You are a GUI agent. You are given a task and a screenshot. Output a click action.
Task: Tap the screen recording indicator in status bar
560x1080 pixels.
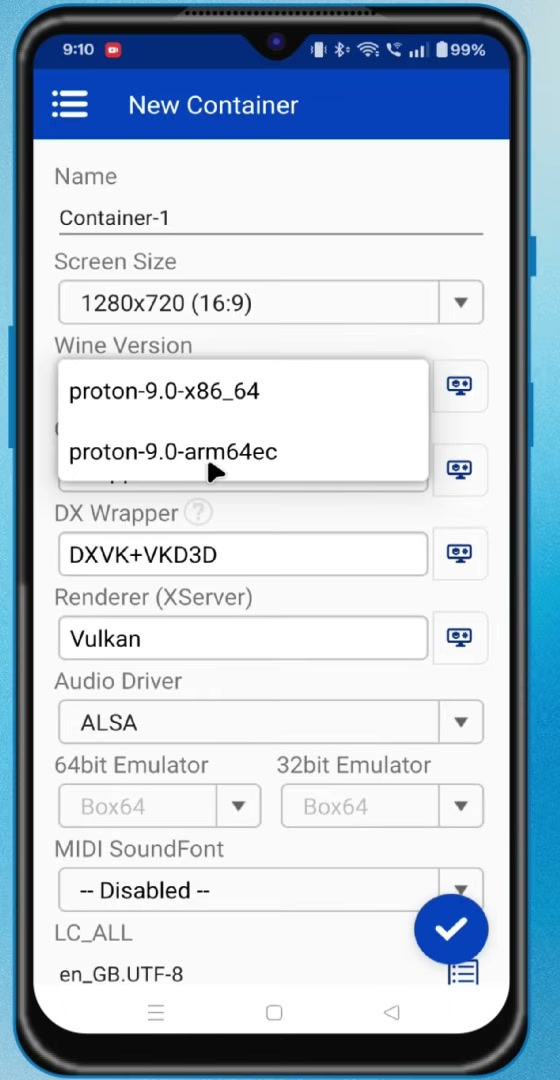click(x=113, y=50)
